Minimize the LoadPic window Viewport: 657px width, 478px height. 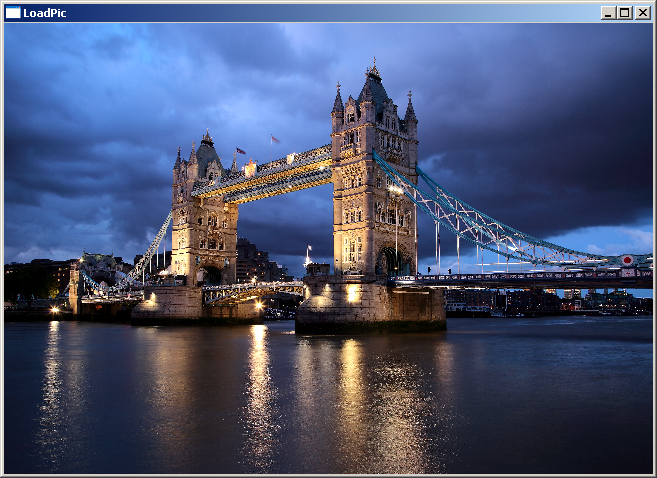(608, 13)
